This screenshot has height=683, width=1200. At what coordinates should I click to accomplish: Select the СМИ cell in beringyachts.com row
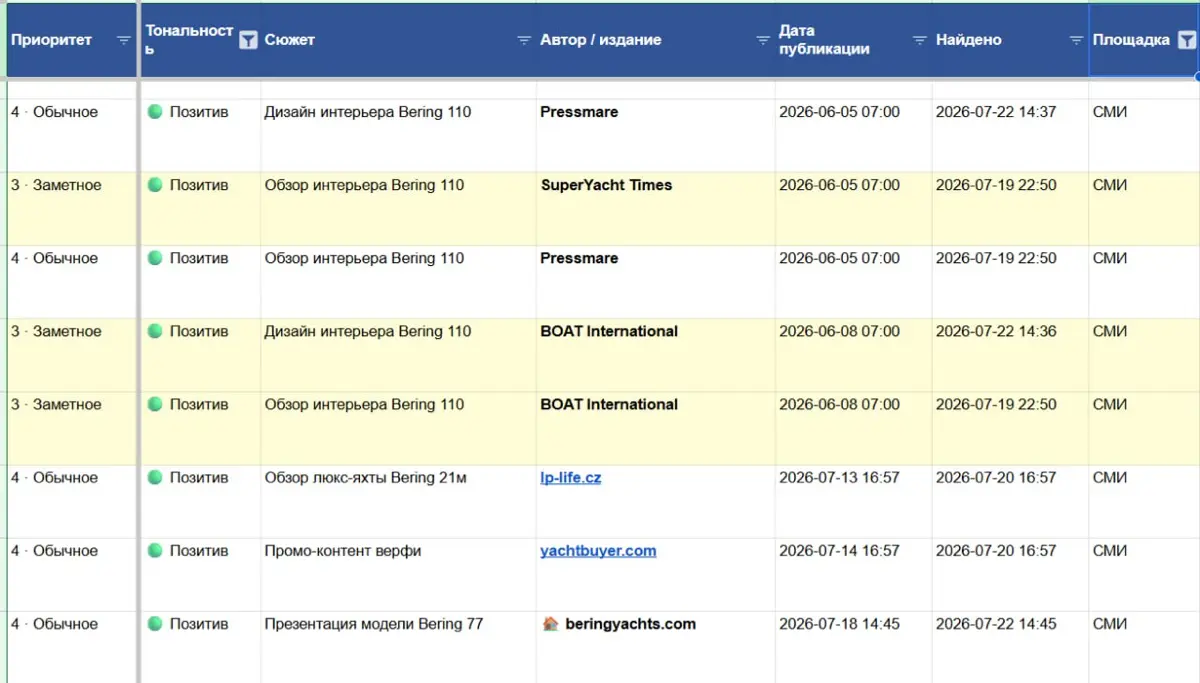click(1144, 647)
